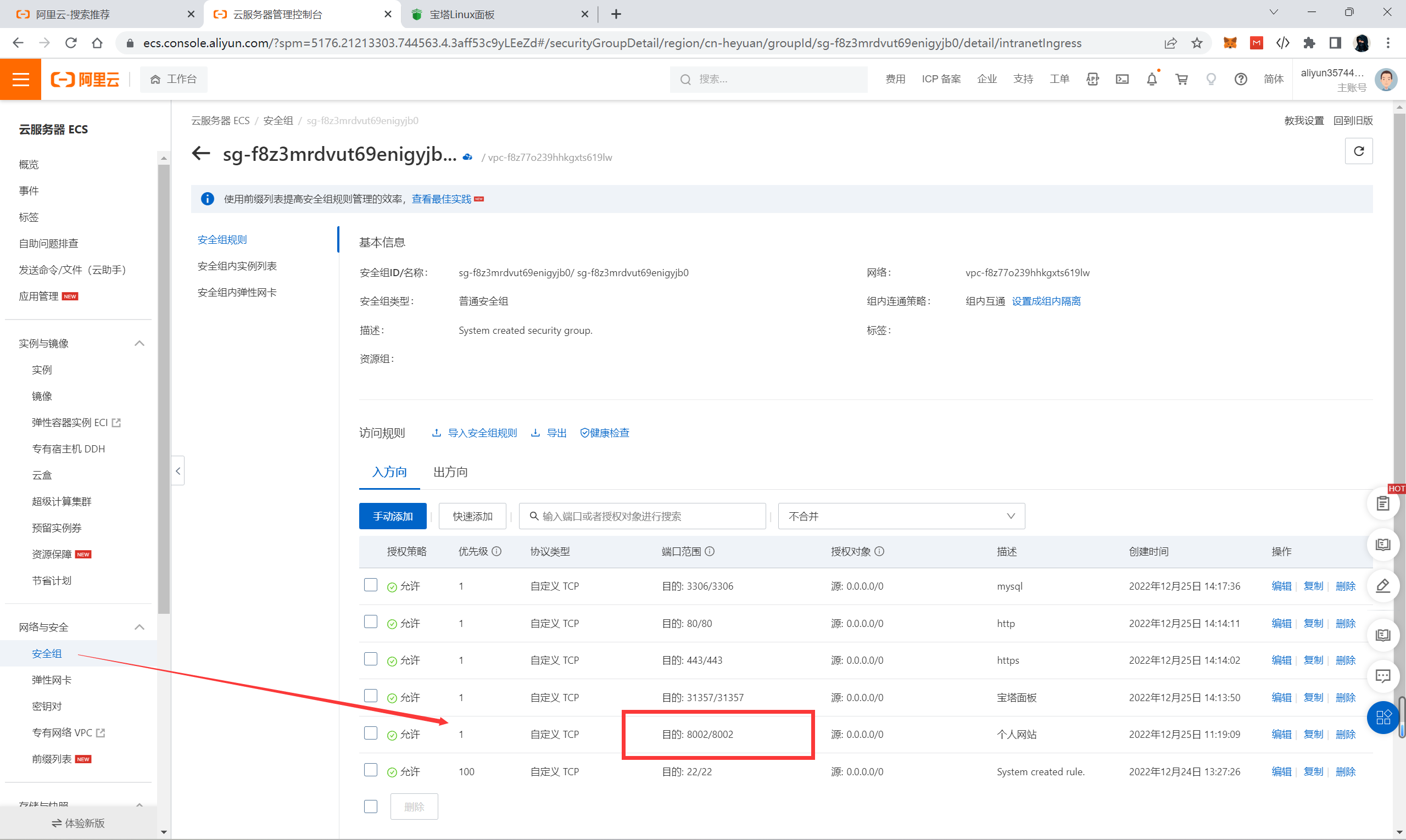Select the 8002/8002 rule checkbox
1406x840 pixels.
(x=370, y=733)
